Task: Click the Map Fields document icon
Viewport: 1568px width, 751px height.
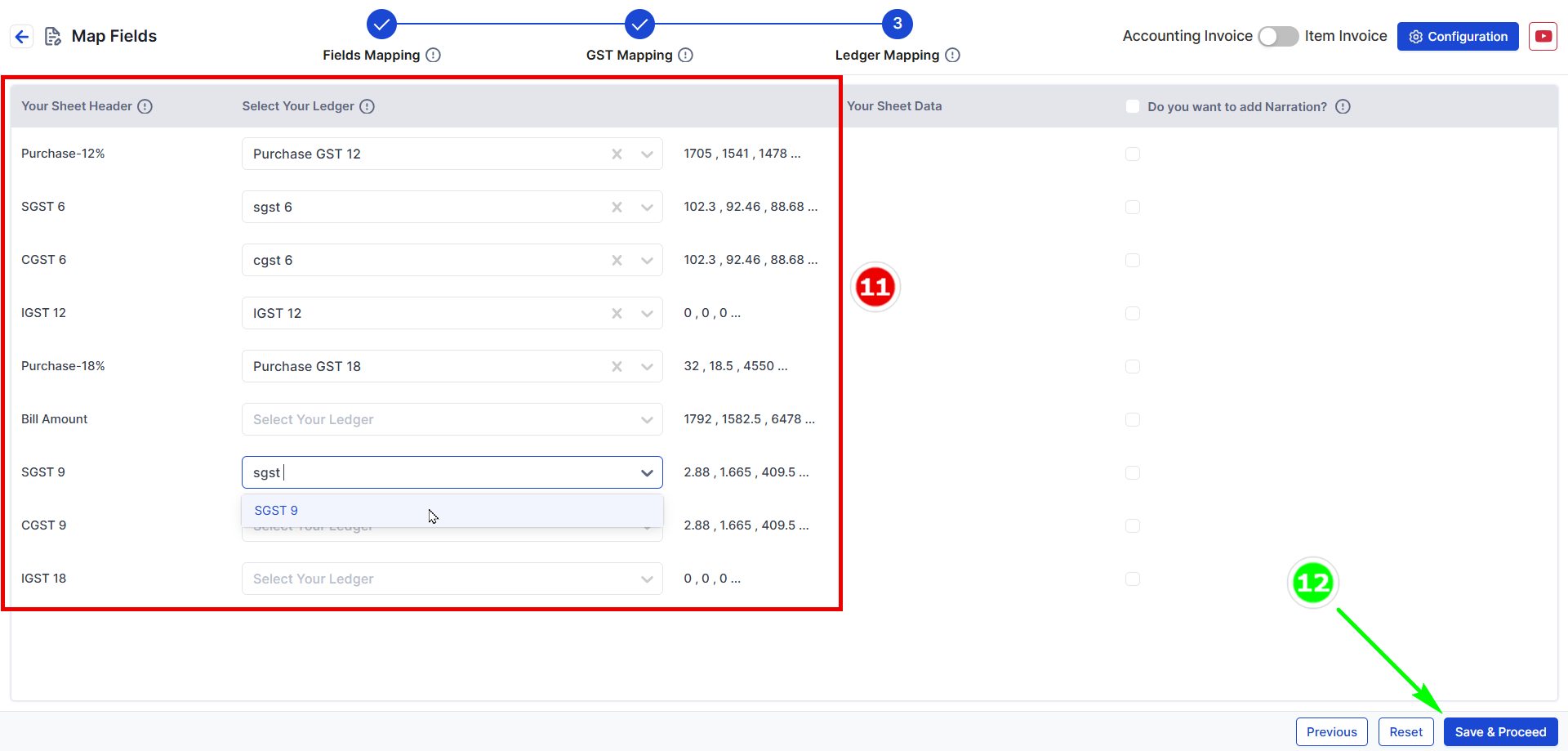Action: click(52, 37)
